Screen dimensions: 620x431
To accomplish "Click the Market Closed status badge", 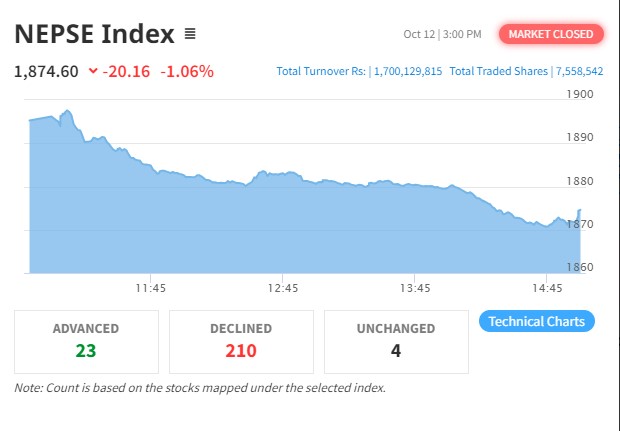I will click(551, 34).
